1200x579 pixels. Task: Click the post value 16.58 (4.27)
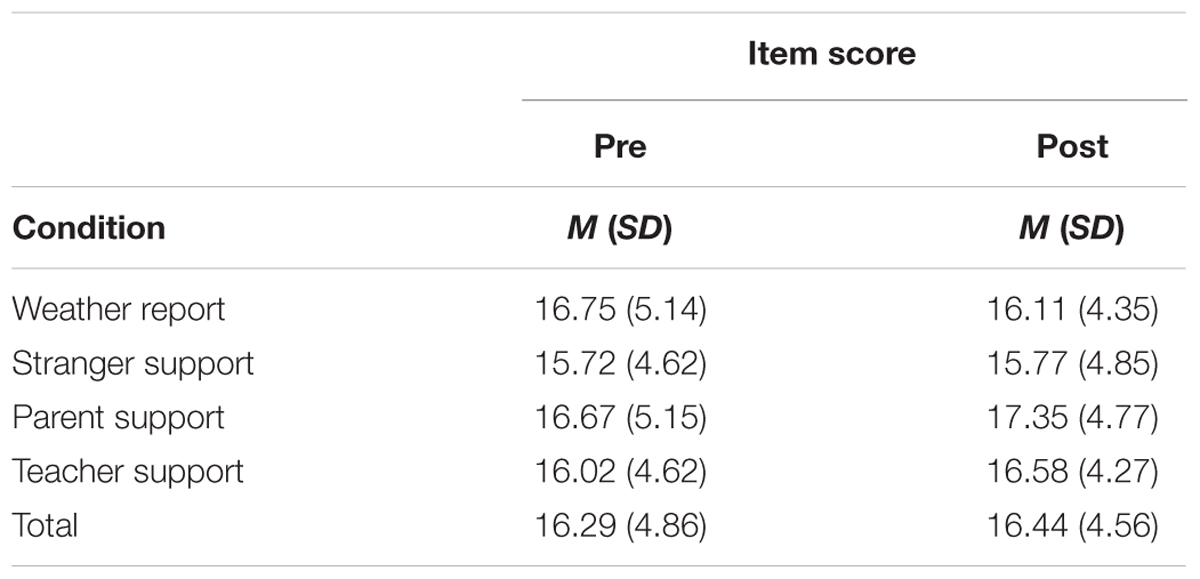tap(1072, 472)
